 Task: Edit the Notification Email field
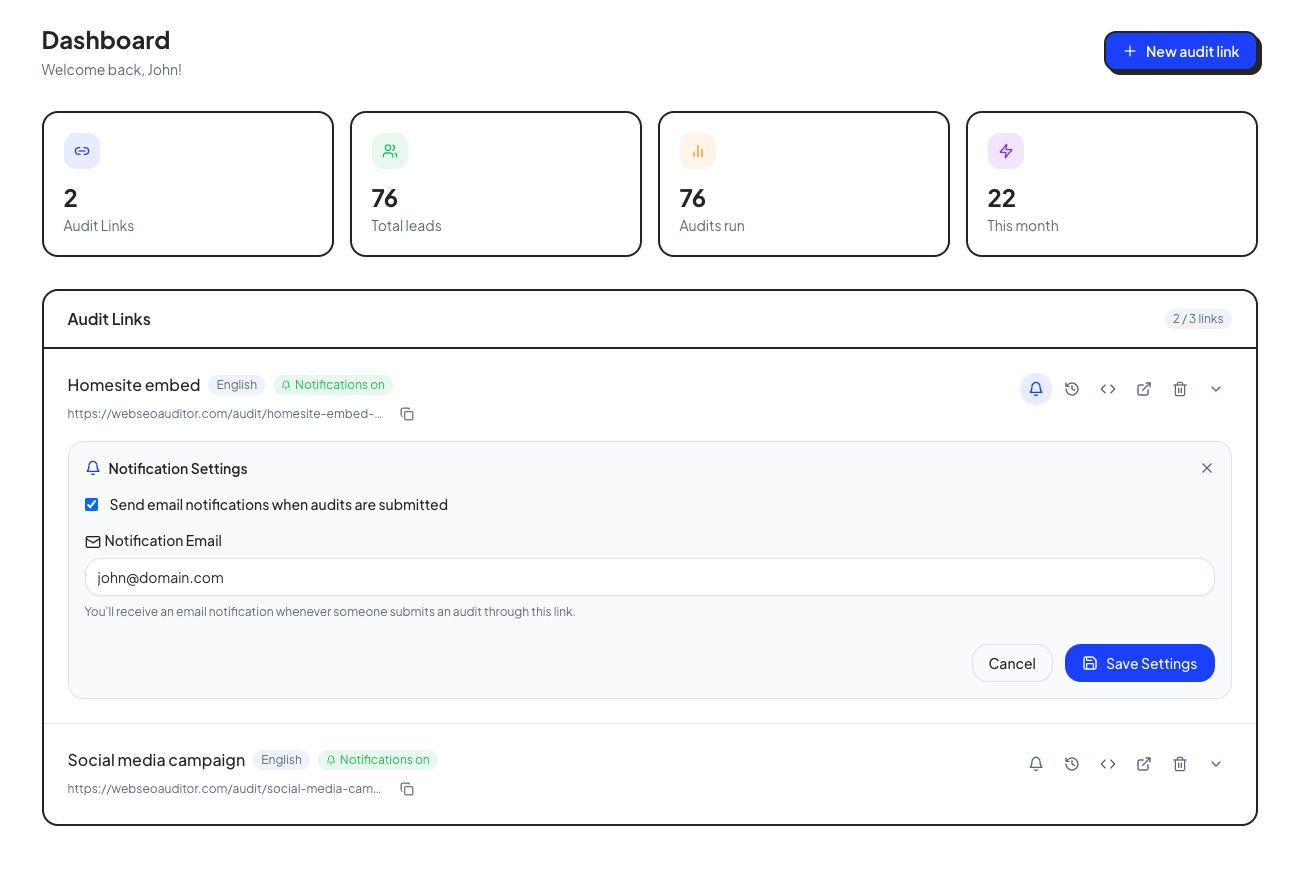tap(649, 577)
